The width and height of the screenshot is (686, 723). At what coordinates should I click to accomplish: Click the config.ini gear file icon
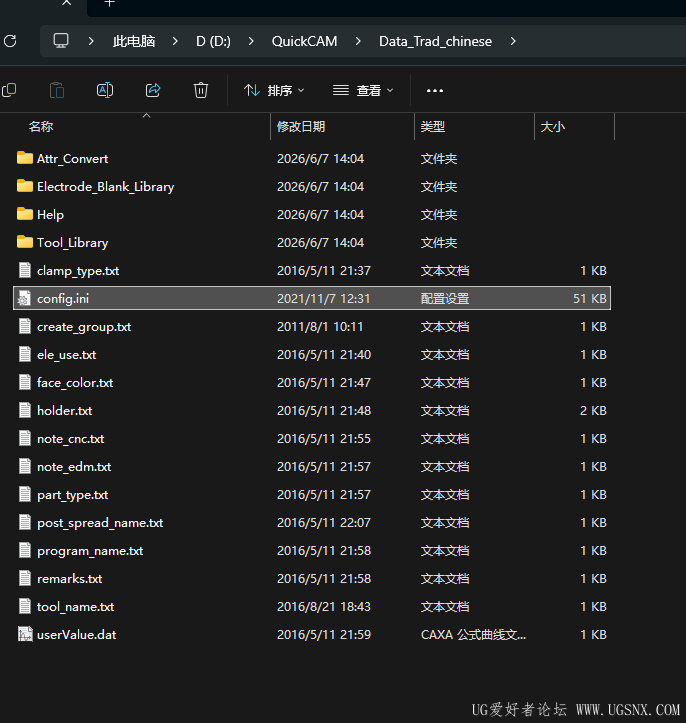(x=24, y=298)
